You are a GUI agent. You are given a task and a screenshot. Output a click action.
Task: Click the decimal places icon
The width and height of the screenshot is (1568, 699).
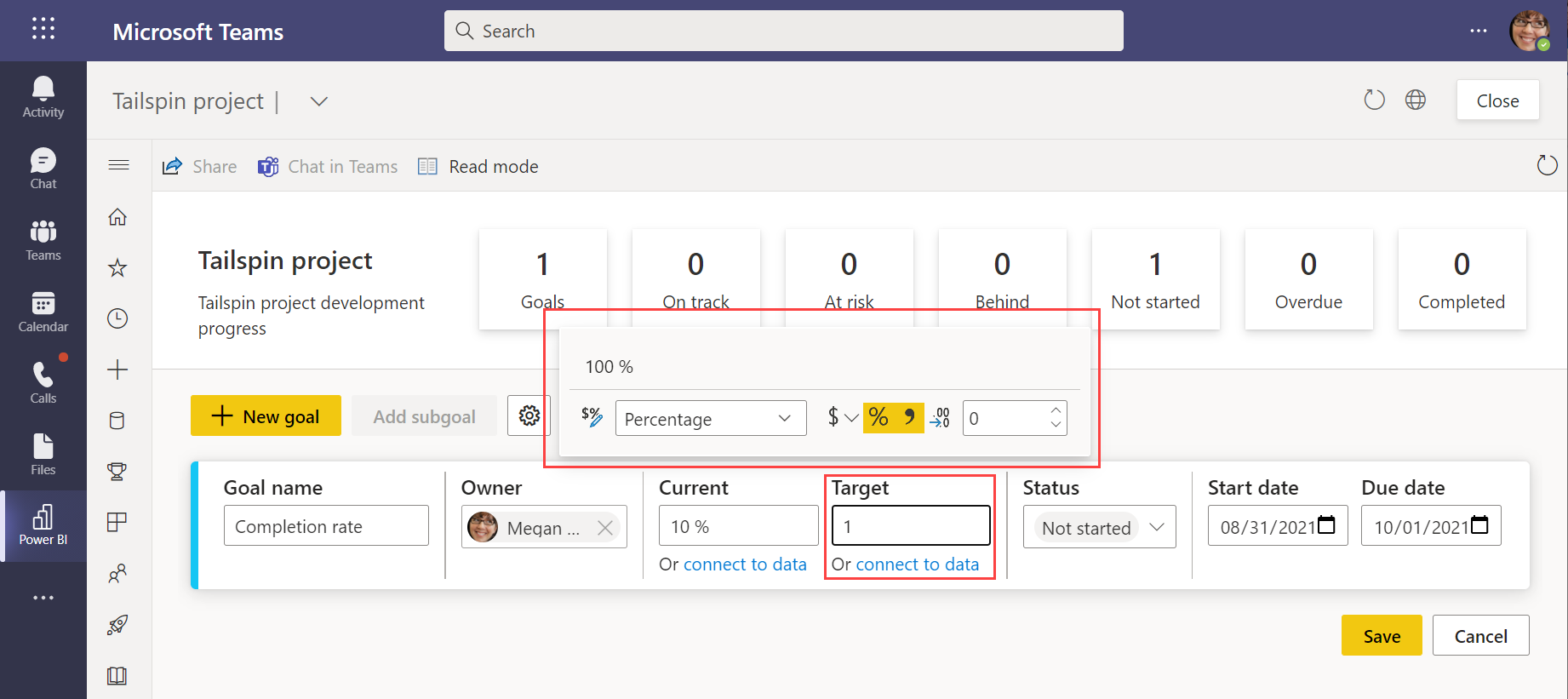click(941, 417)
